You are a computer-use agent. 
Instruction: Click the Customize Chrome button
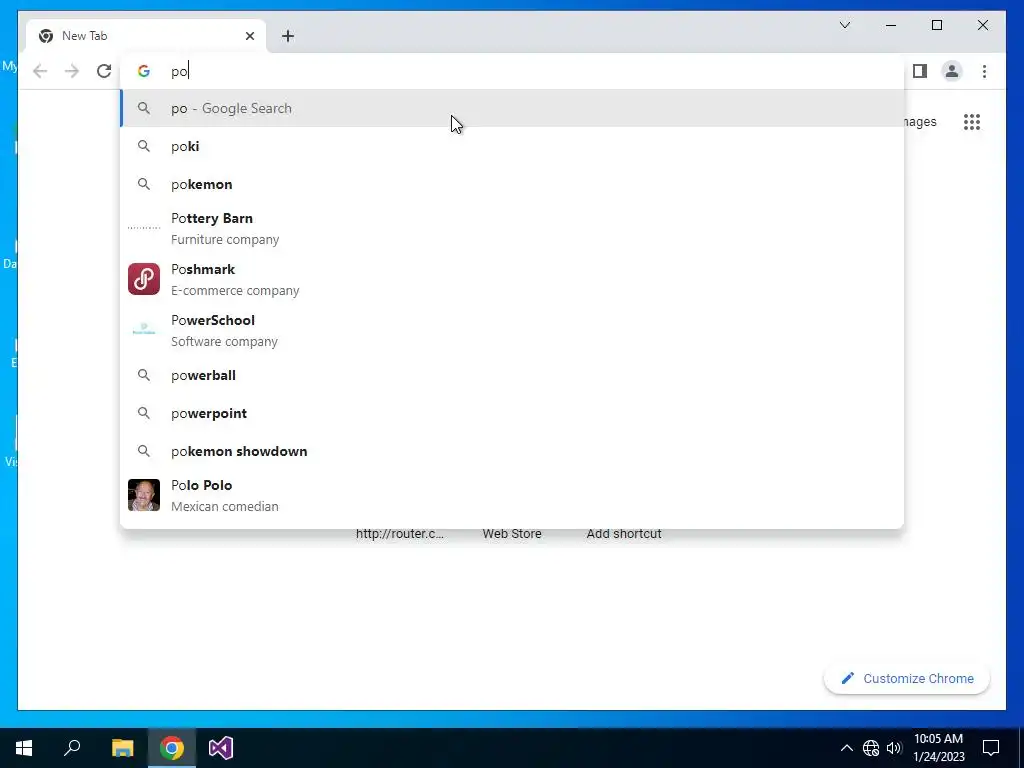click(x=906, y=679)
